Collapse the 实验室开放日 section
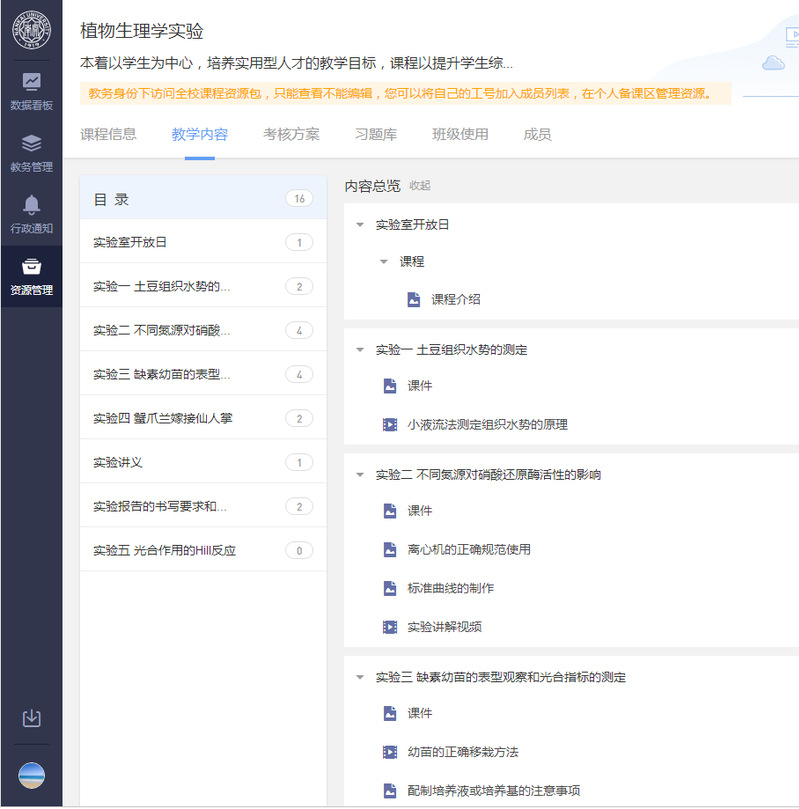Viewport: 799px width, 809px height. [x=360, y=225]
